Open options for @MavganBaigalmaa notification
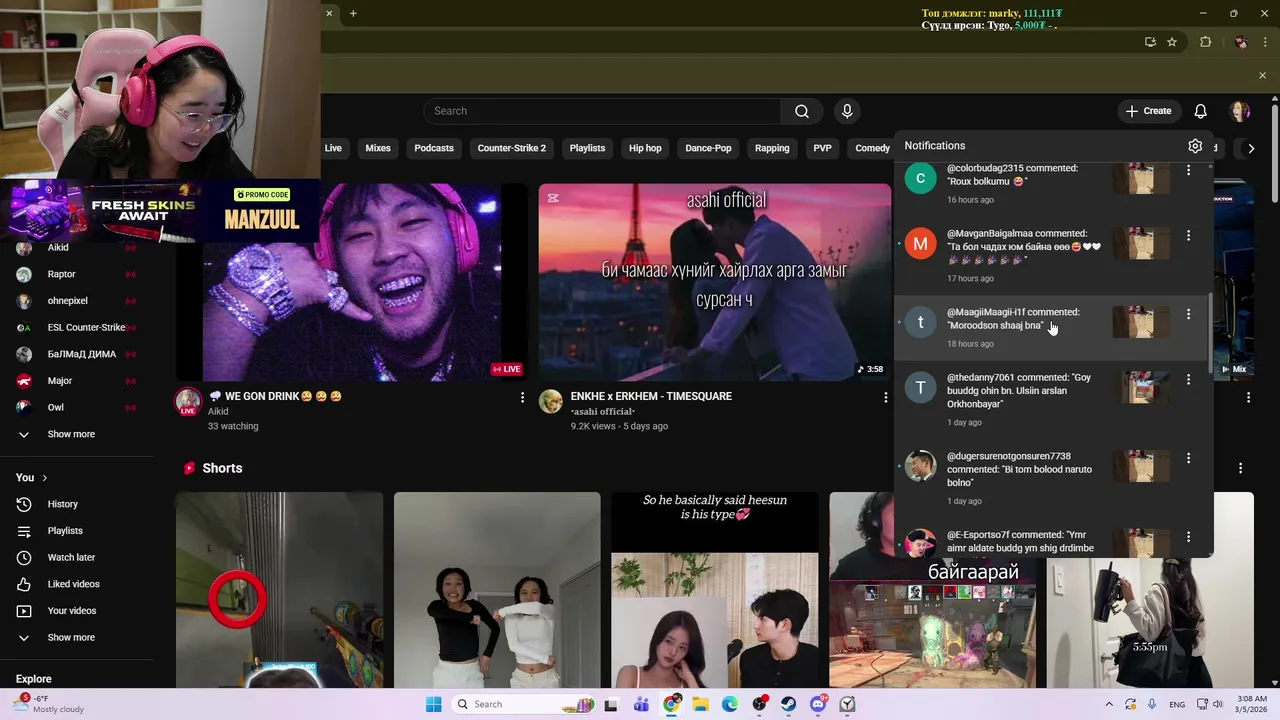1280x720 pixels. 1188,236
